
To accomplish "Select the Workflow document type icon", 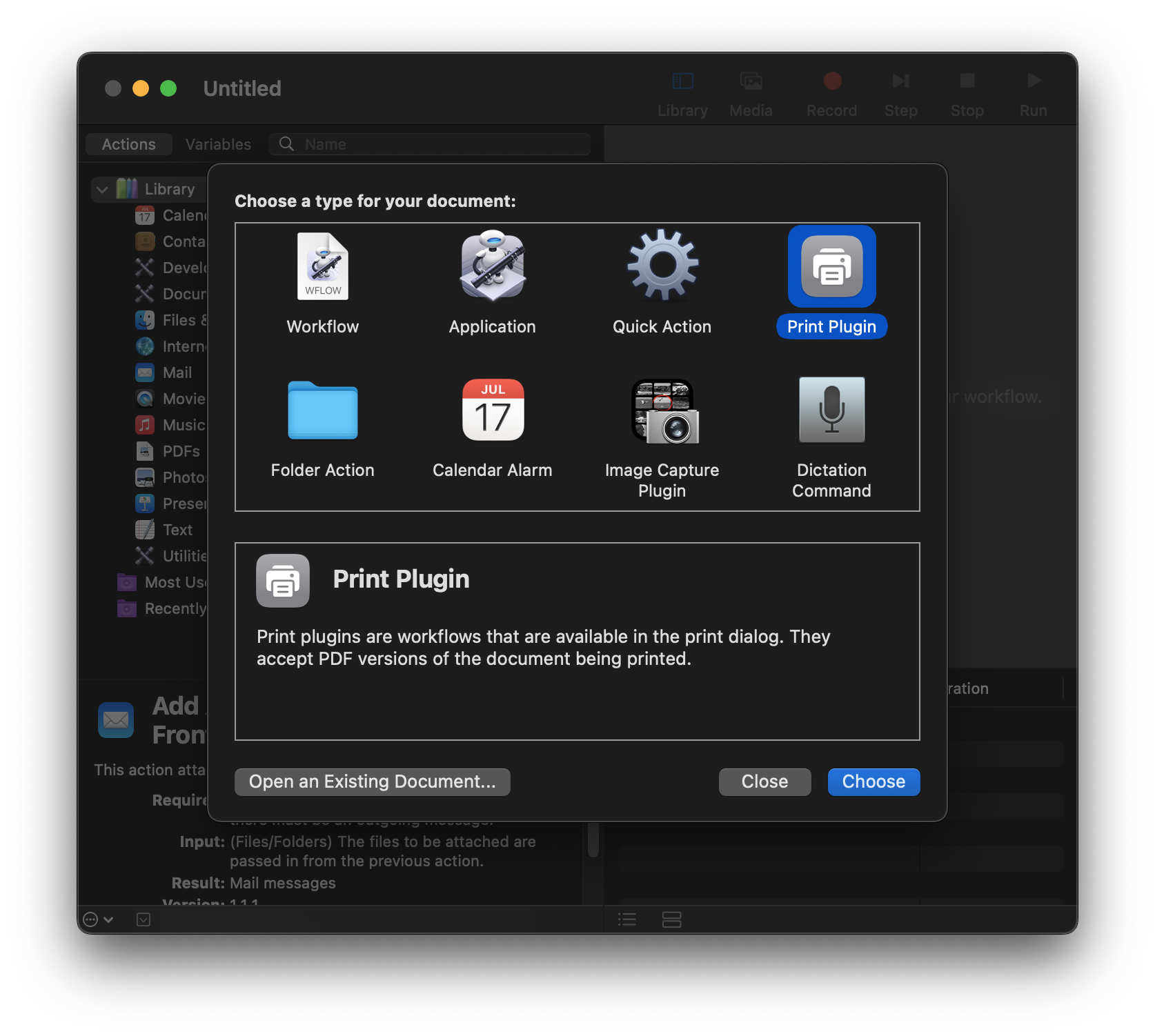I will click(x=323, y=266).
